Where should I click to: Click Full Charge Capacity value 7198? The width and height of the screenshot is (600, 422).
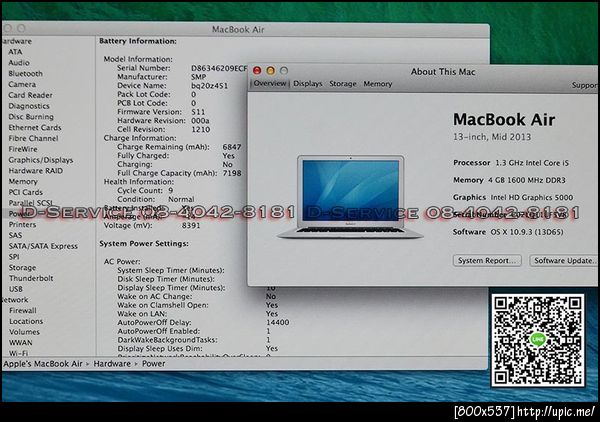coord(232,173)
